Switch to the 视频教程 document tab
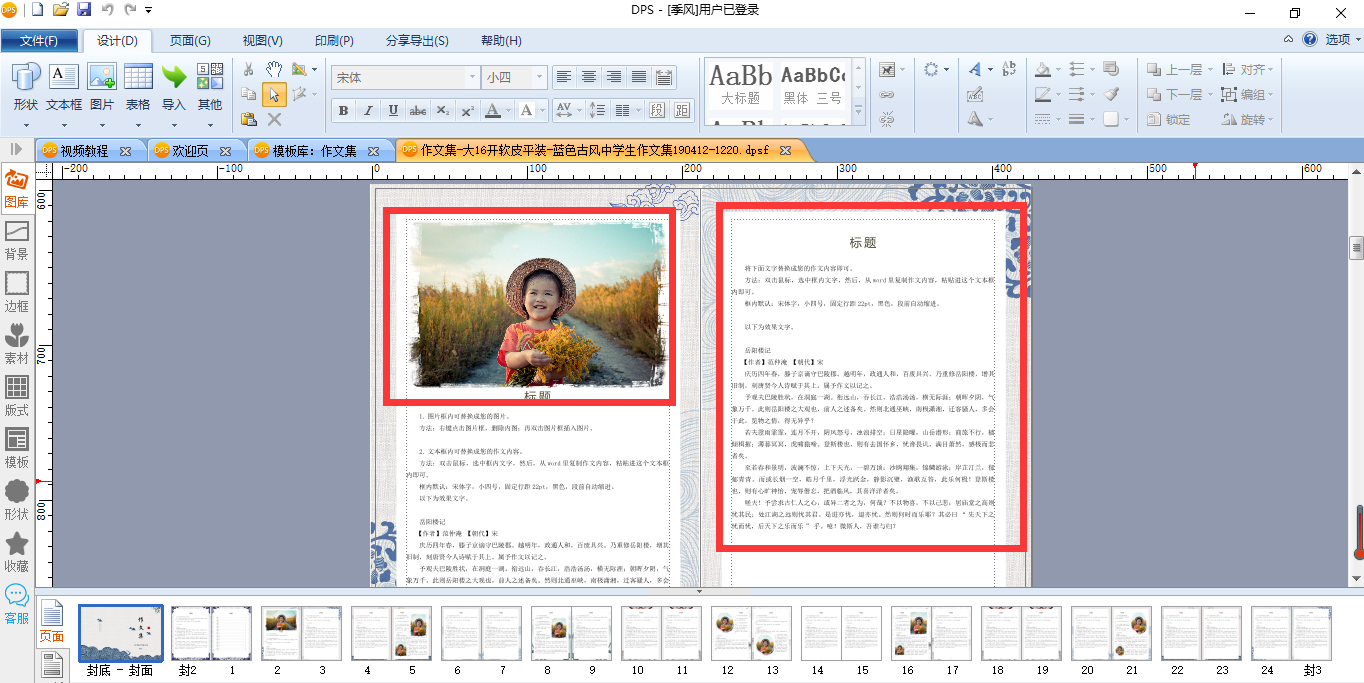 [x=86, y=151]
